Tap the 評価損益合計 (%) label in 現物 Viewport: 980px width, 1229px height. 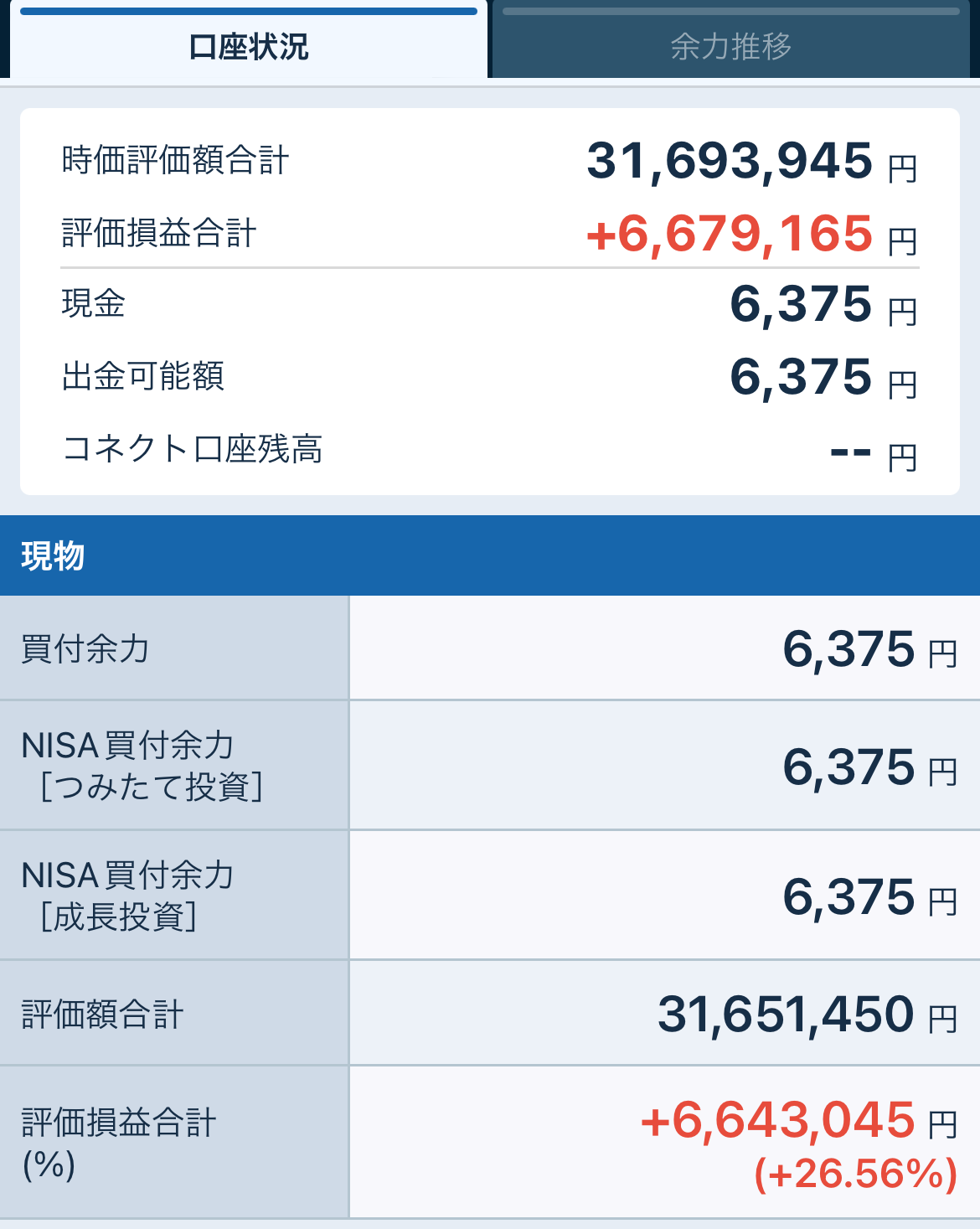[118, 1142]
